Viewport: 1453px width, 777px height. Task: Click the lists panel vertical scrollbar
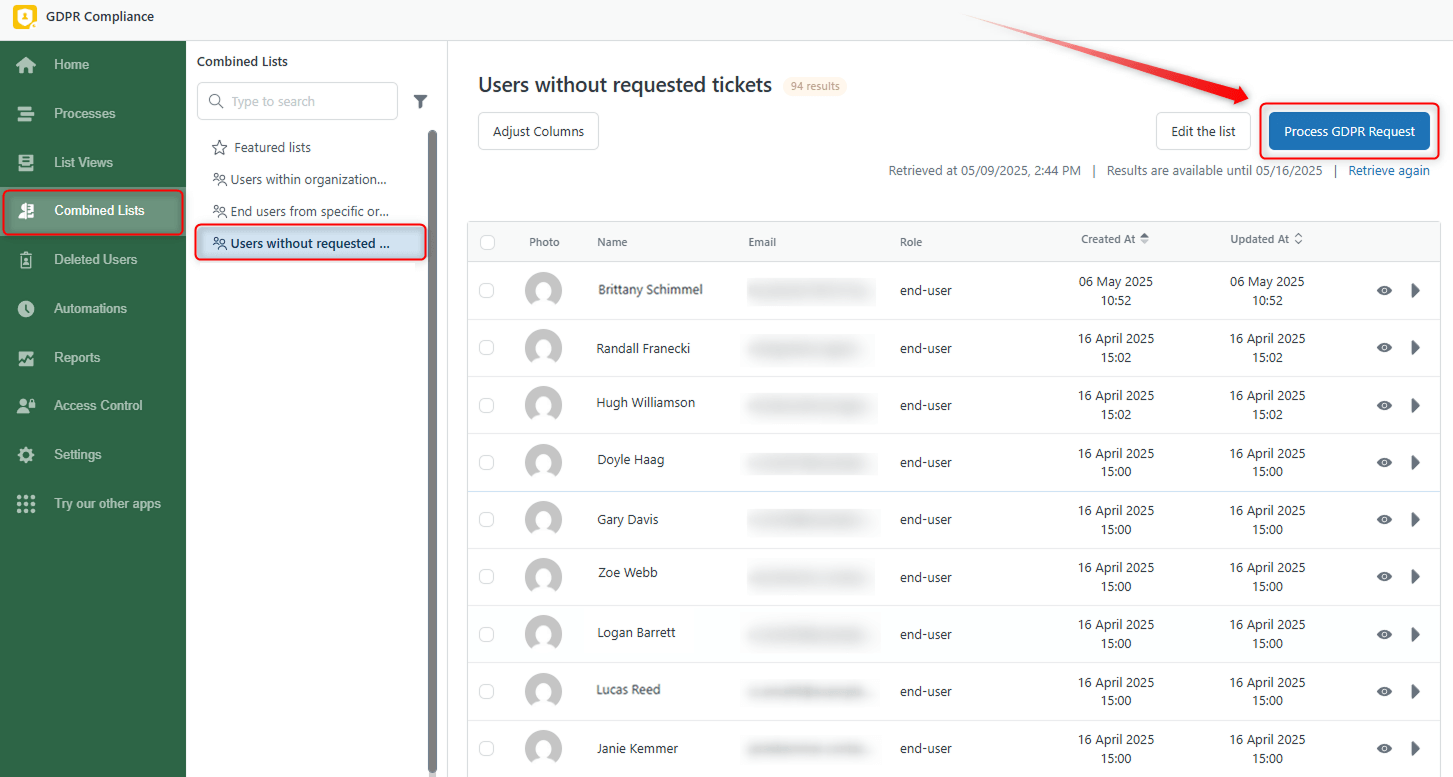point(432,450)
